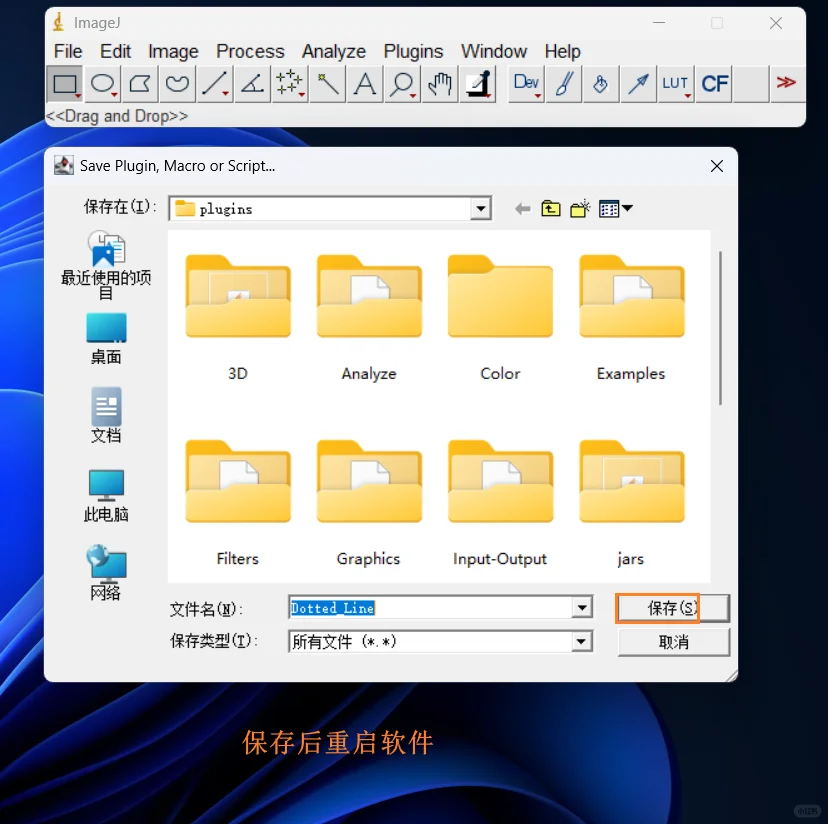Open the Plugins menu
Viewport: 828px width, 824px height.
413,51
